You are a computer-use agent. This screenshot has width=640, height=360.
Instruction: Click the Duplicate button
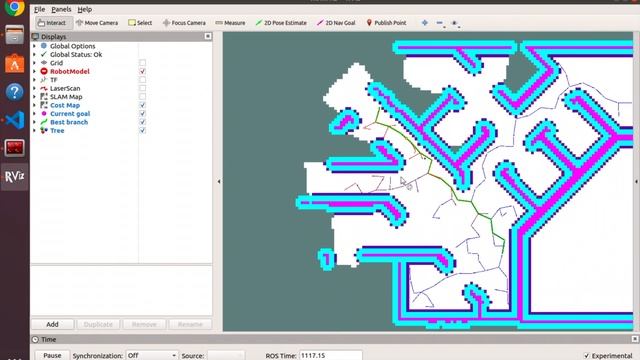[98, 324]
